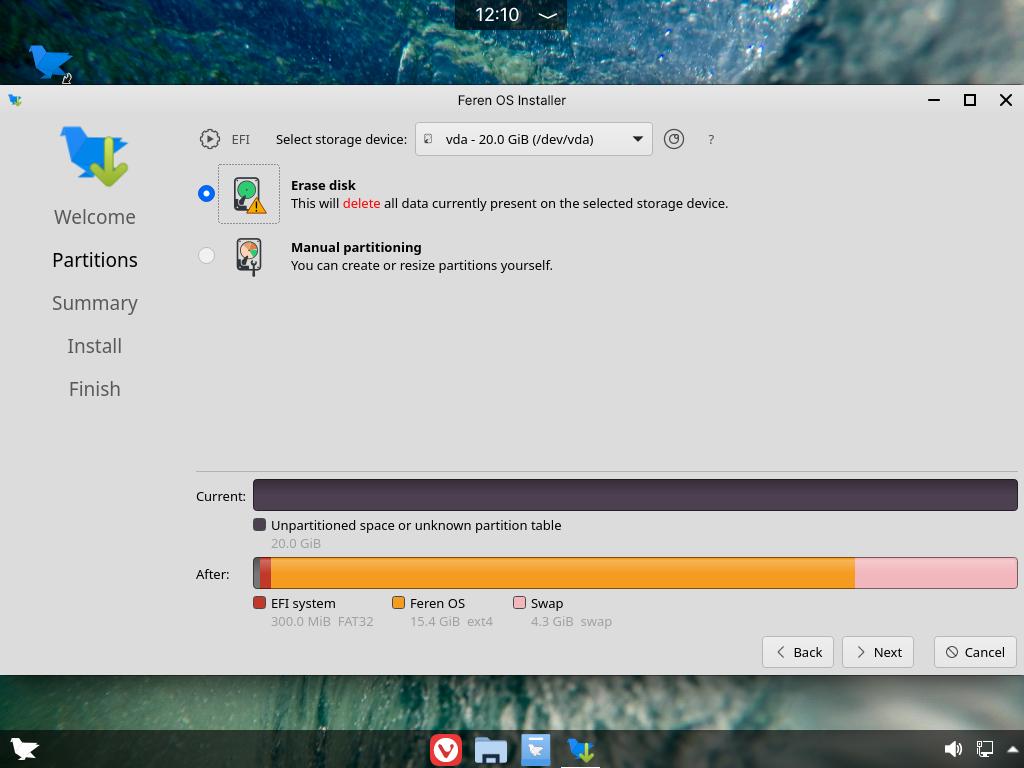1024x768 pixels.
Task: Click the Manual partitioning label
Action: click(356, 248)
